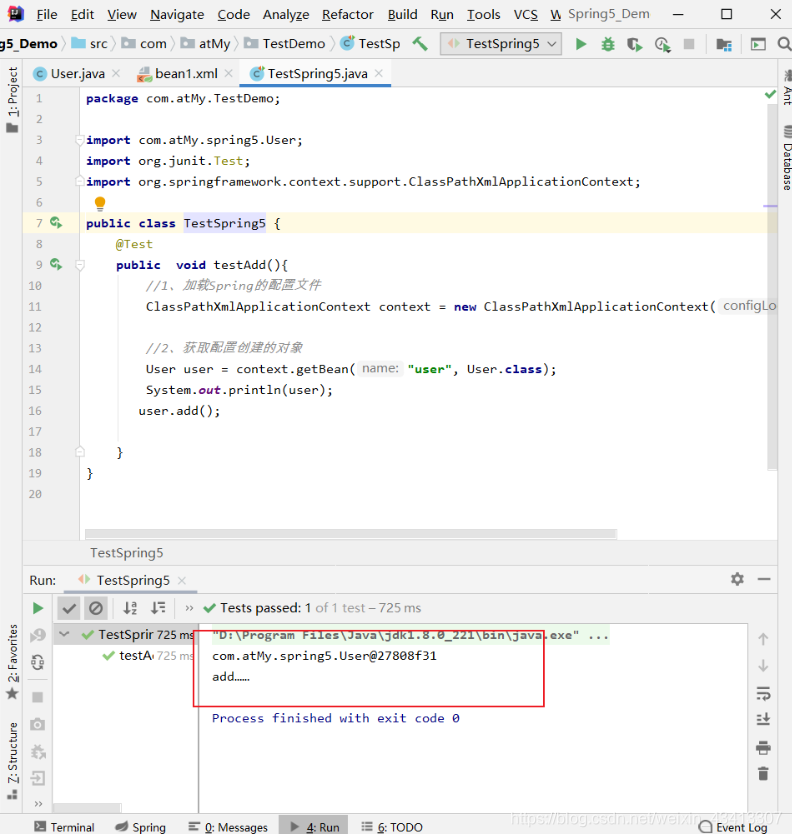Open Run panel settings gear
792x837 pixels.
click(x=737, y=579)
